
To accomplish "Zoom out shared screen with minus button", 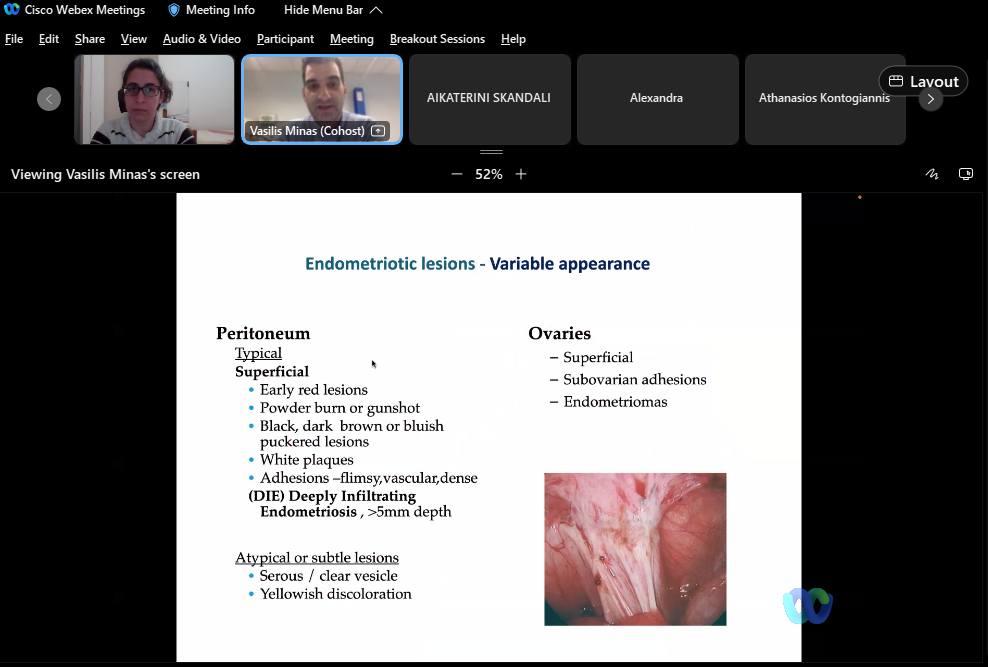I will pos(457,174).
